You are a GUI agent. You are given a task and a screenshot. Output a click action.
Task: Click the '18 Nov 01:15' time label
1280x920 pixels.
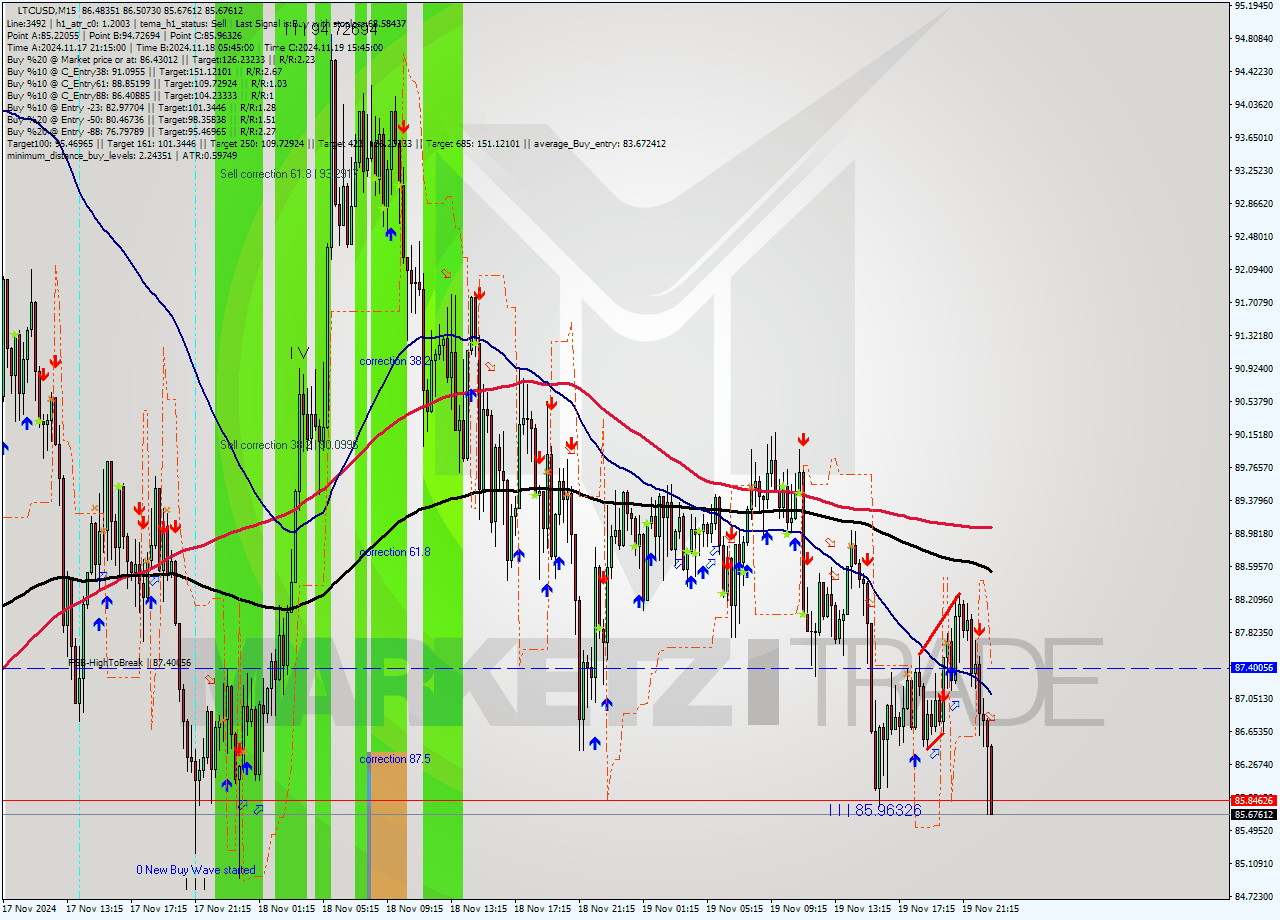287,909
